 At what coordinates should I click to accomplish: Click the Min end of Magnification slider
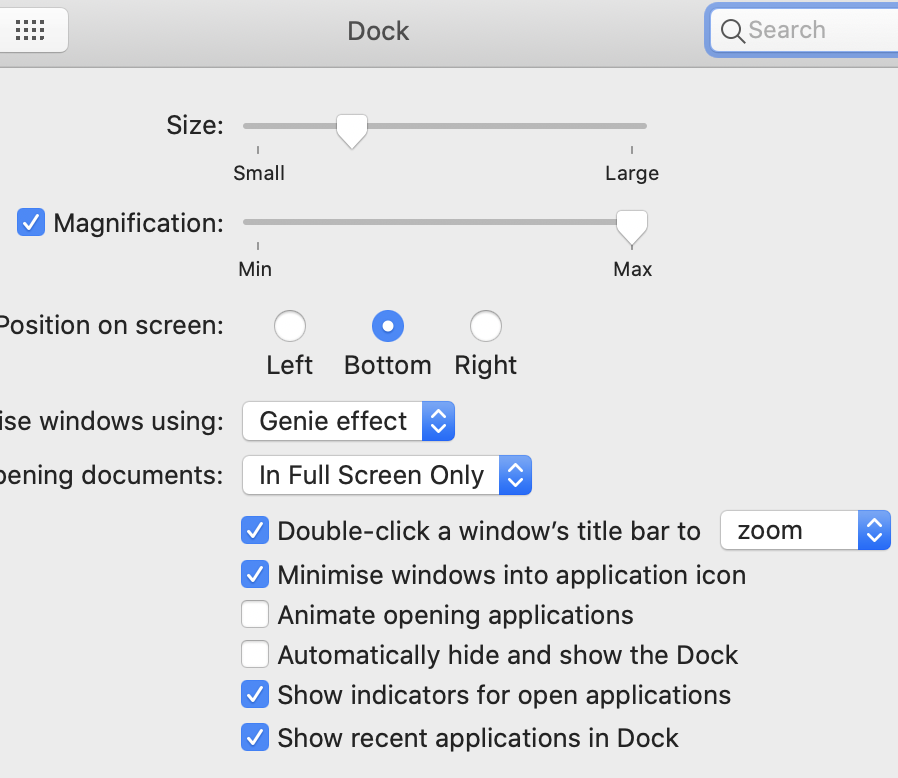tap(258, 223)
